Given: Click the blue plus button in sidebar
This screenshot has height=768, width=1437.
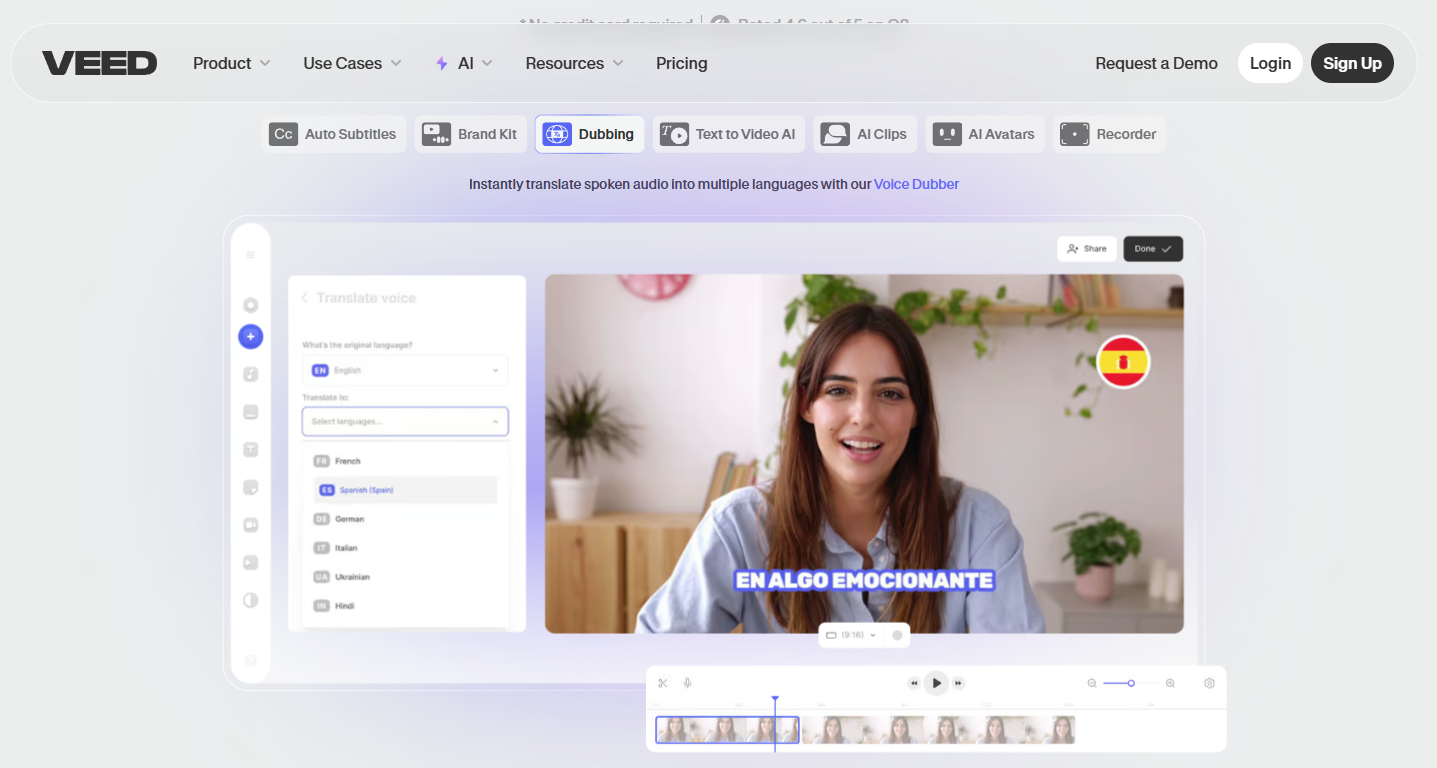Looking at the screenshot, I should pos(250,337).
